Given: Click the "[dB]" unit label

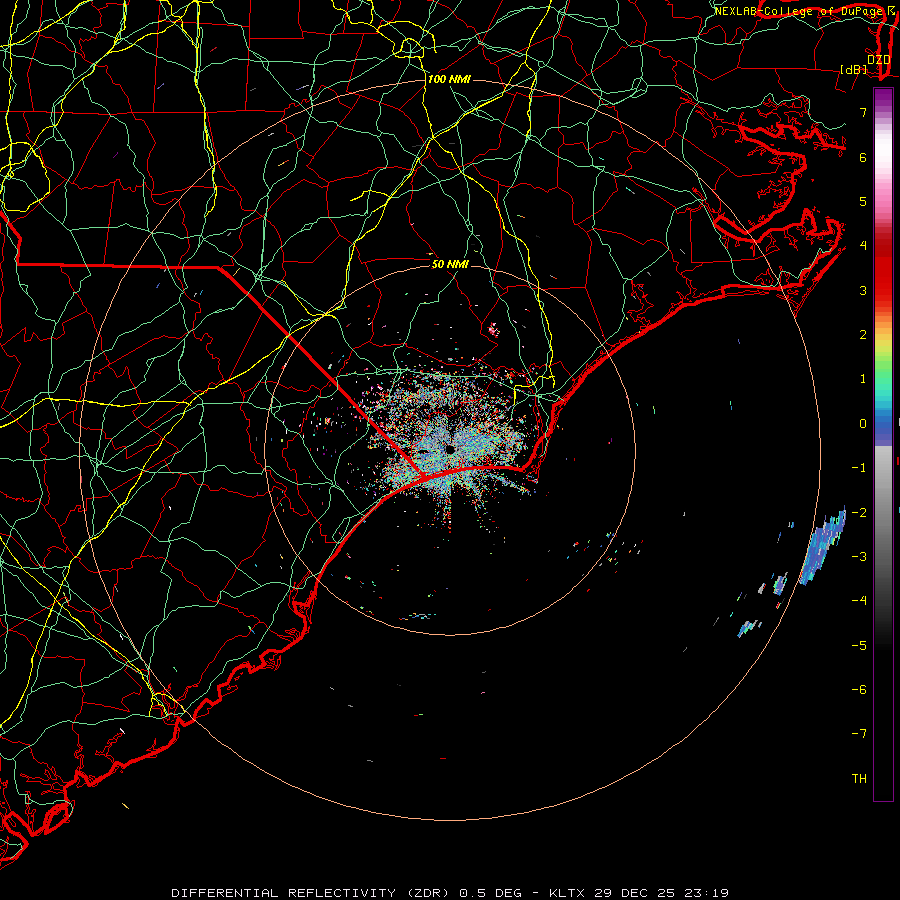Looking at the screenshot, I should [x=854, y=69].
